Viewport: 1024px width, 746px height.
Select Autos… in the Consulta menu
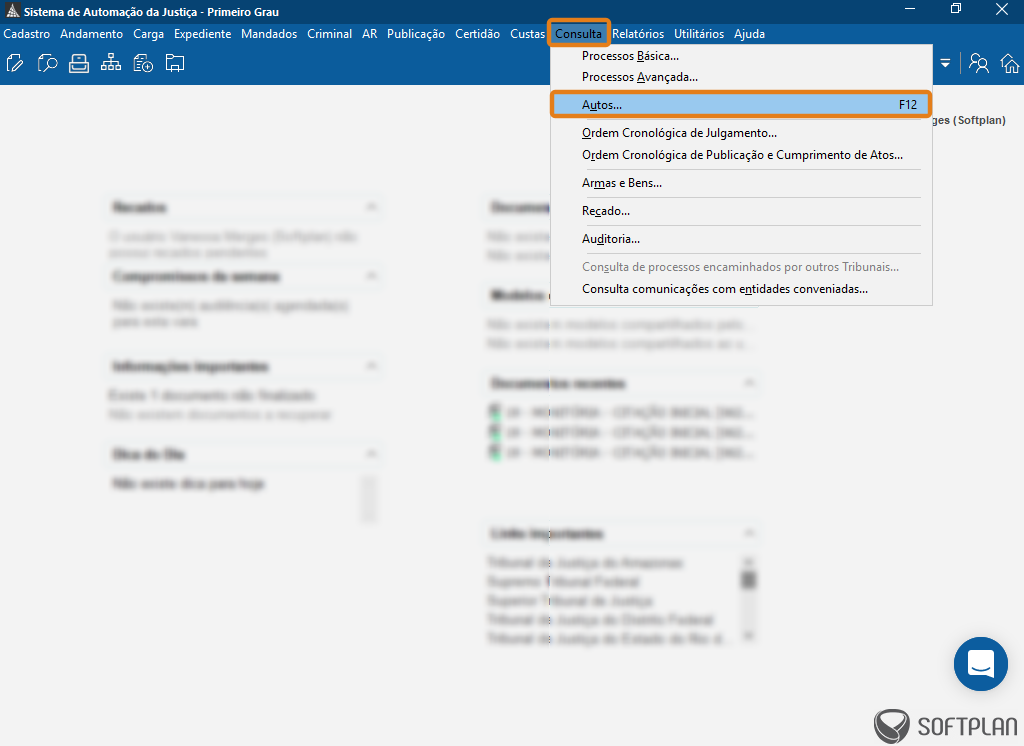741,105
